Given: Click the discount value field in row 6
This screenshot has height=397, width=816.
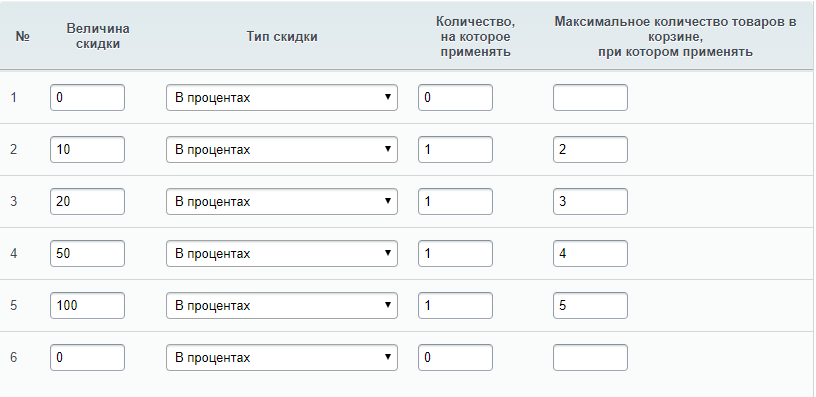Looking at the screenshot, I should coord(87,358).
